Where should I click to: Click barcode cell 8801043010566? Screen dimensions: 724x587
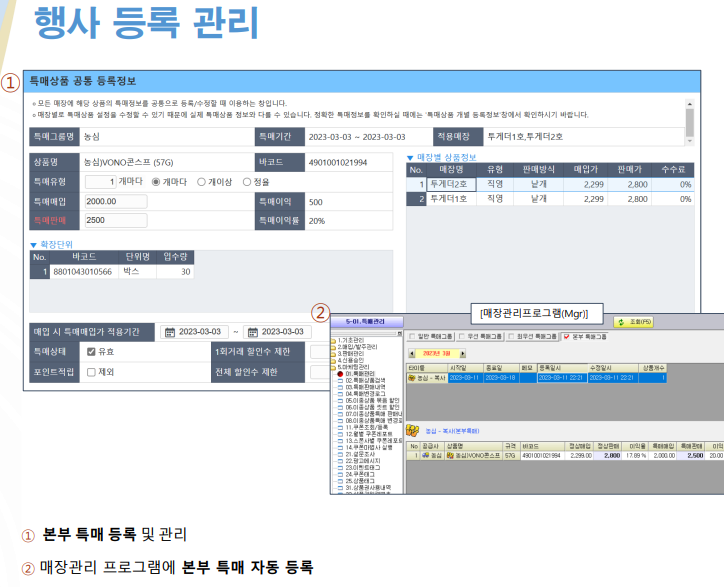point(84,272)
